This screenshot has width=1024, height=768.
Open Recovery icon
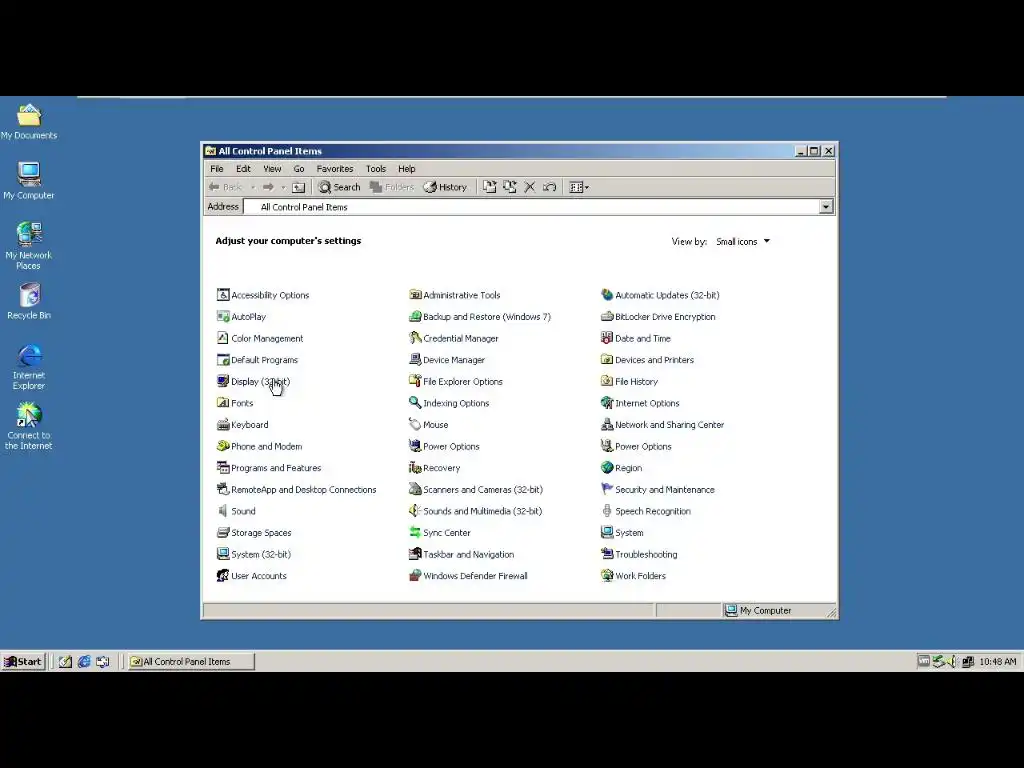pyautogui.click(x=415, y=468)
